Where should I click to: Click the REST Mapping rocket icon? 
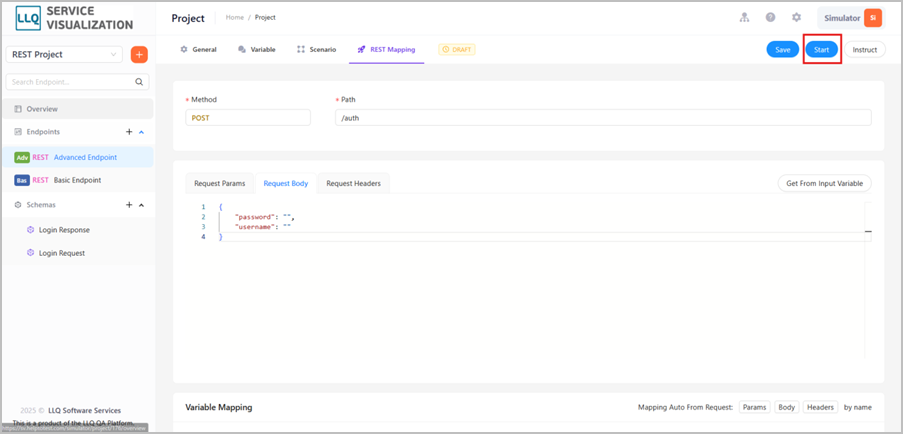pyautogui.click(x=361, y=50)
